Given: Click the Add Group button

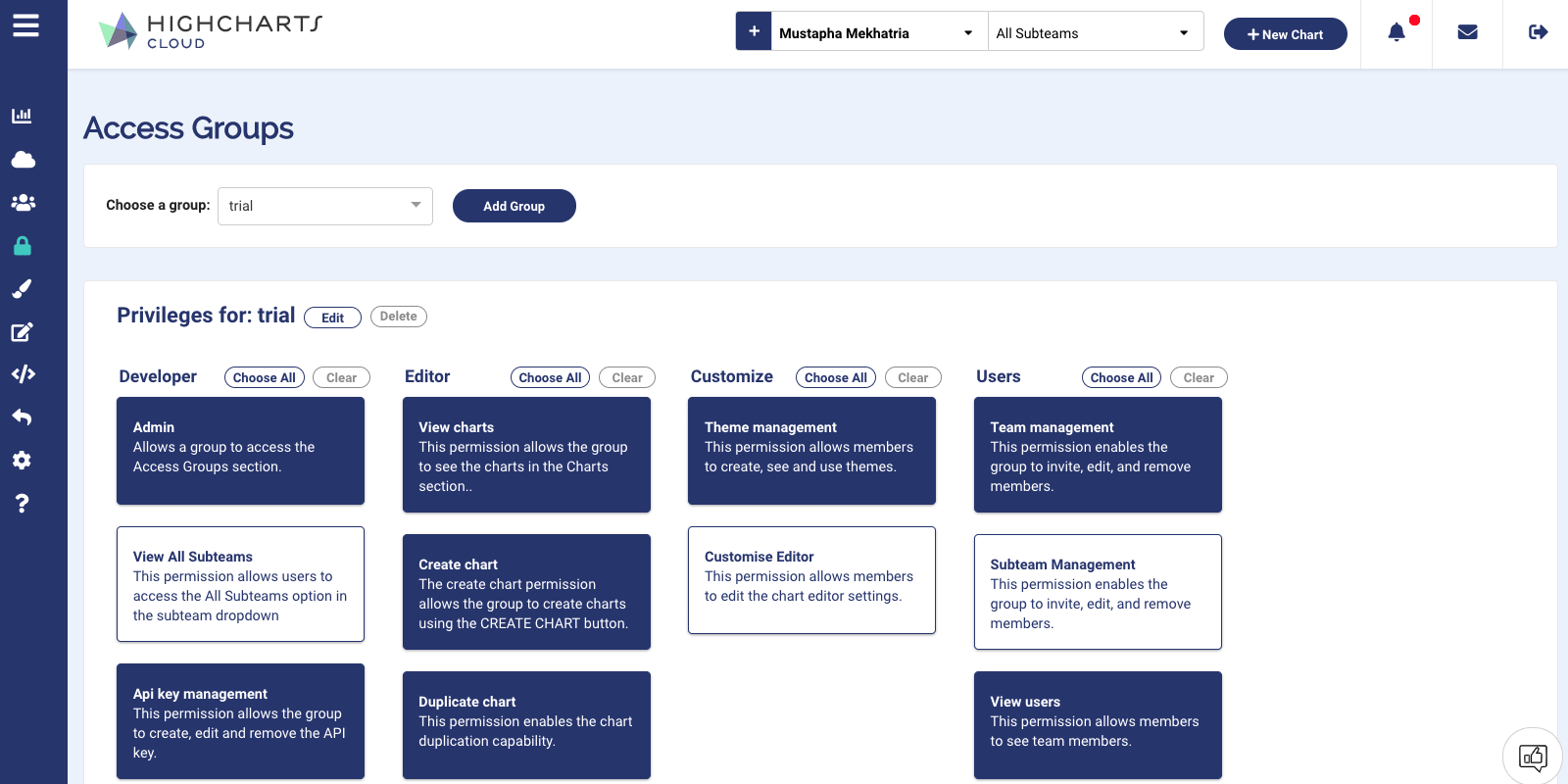Looking at the screenshot, I should point(514,206).
